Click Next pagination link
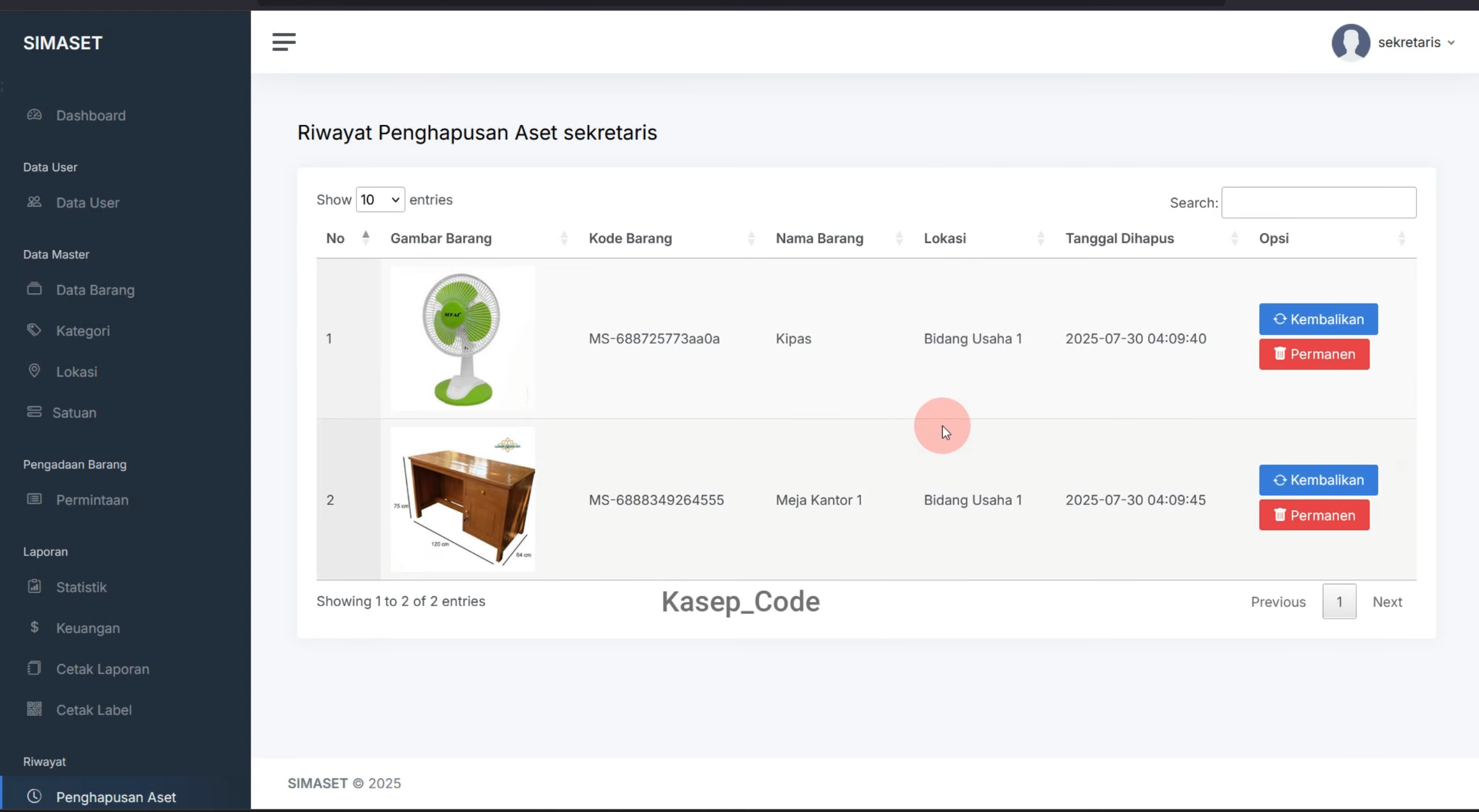 point(1387,602)
